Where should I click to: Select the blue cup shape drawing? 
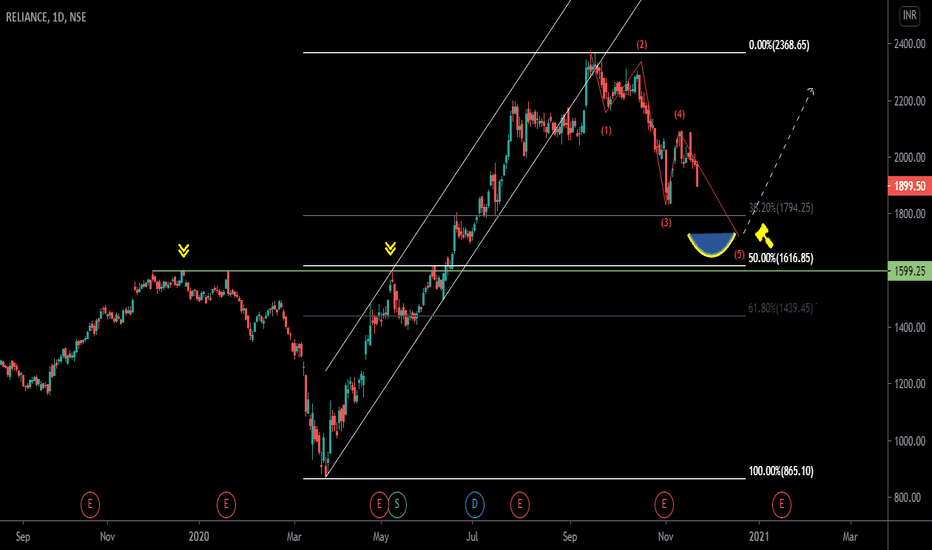(x=711, y=244)
